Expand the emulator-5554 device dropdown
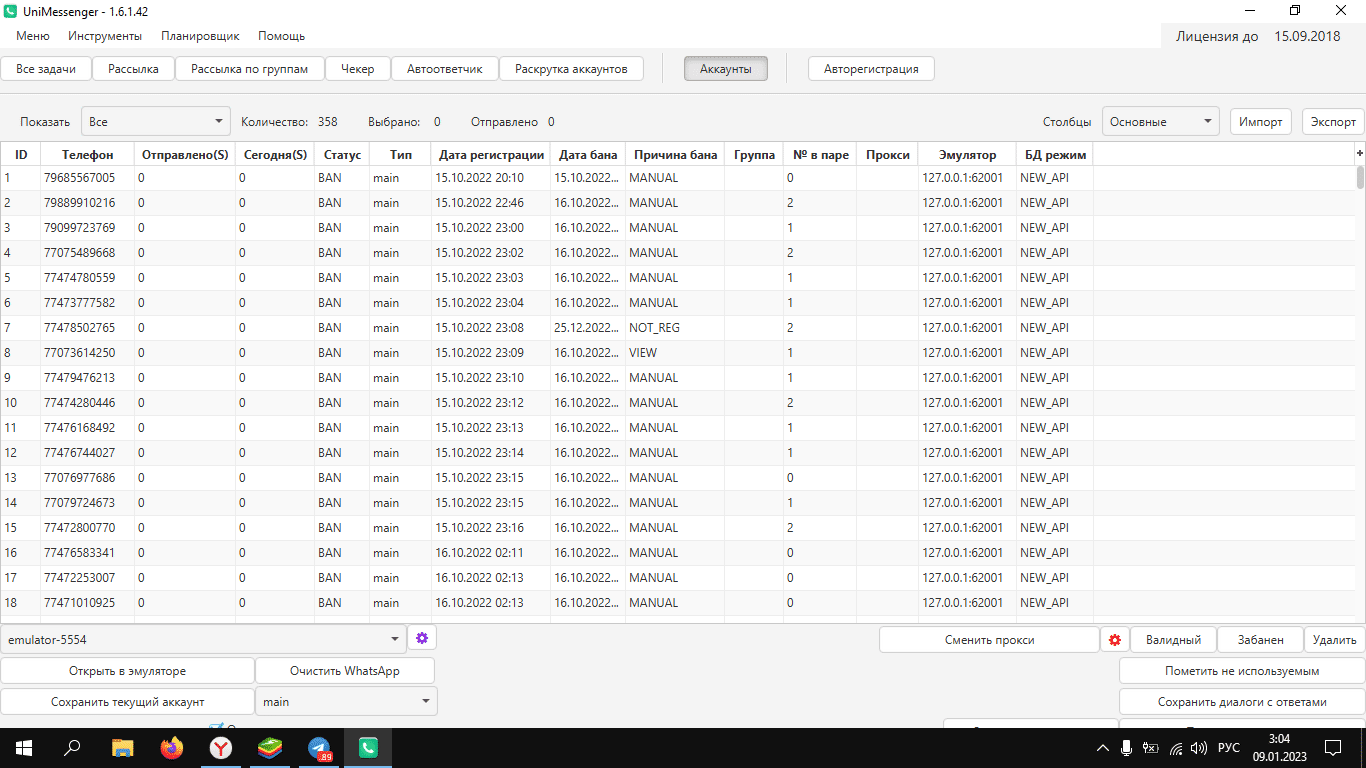The height and width of the screenshot is (768, 1366). pyautogui.click(x=203, y=639)
